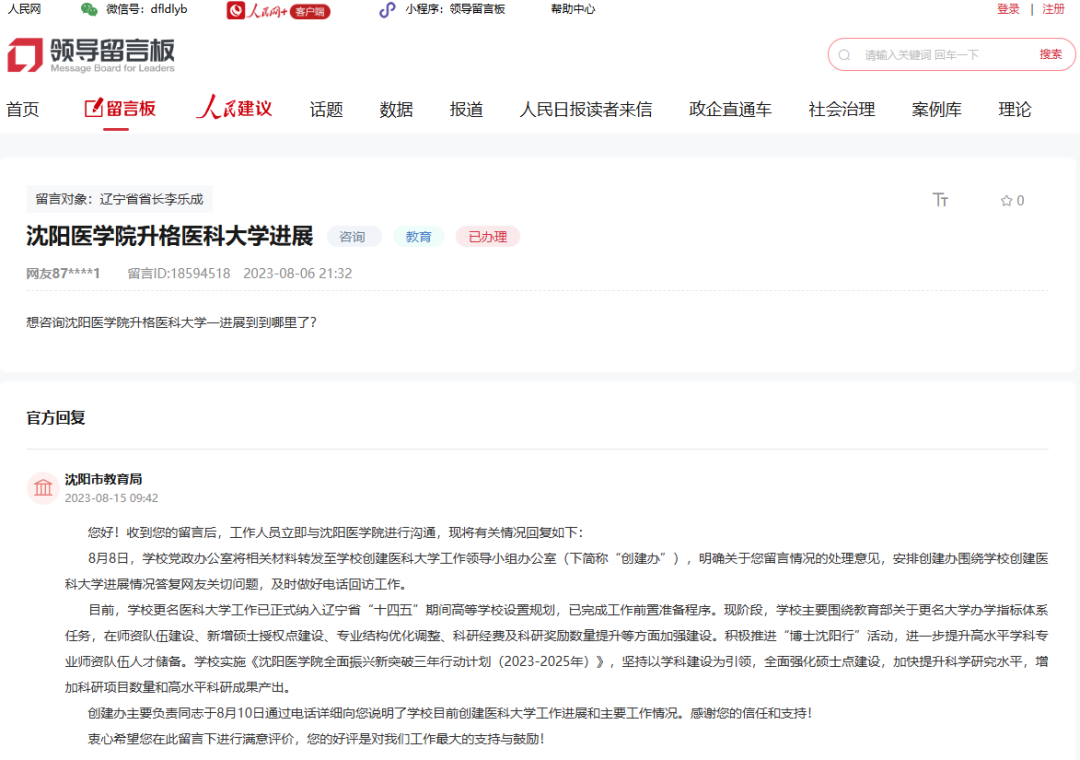The image size is (1080, 760).
Task: Click the 沈阳市教育局 institution icon
Action: pyautogui.click(x=42, y=488)
